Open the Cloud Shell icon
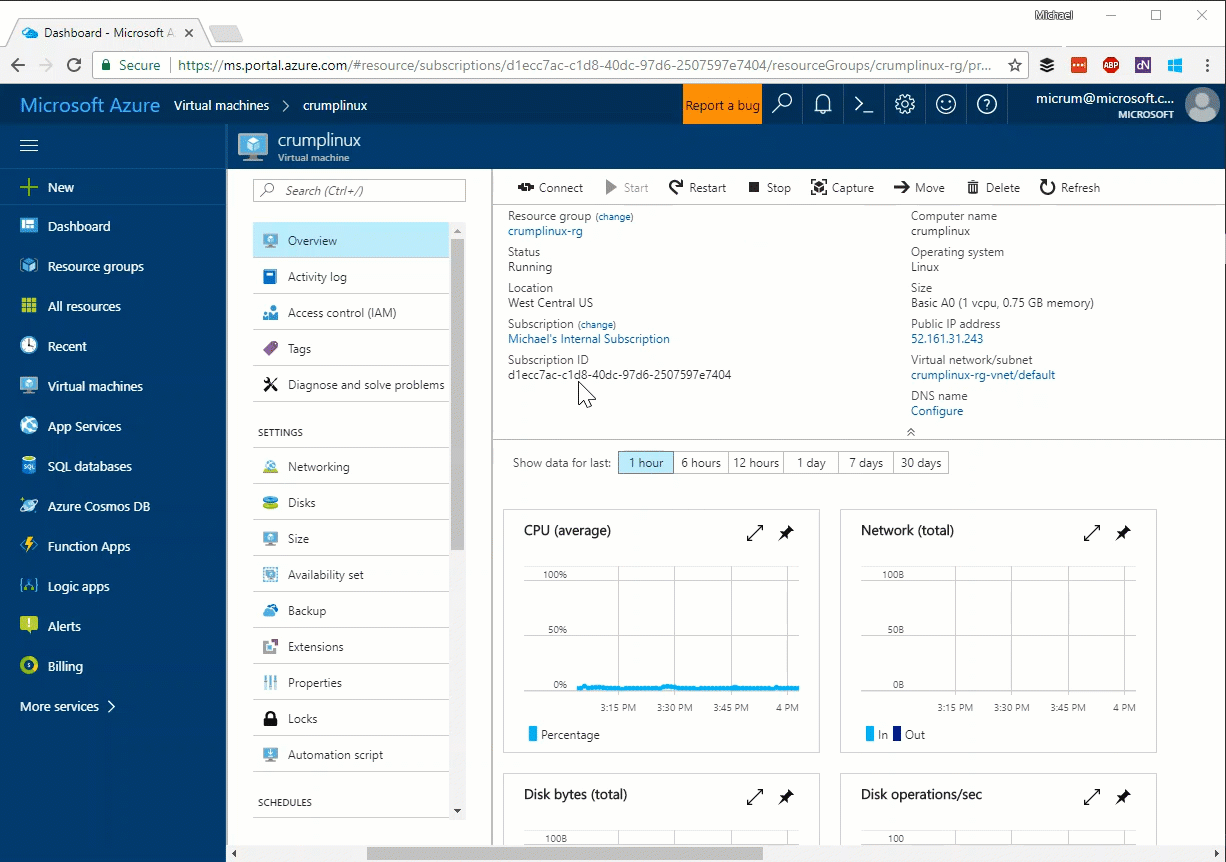This screenshot has height=862, width=1226. click(864, 105)
